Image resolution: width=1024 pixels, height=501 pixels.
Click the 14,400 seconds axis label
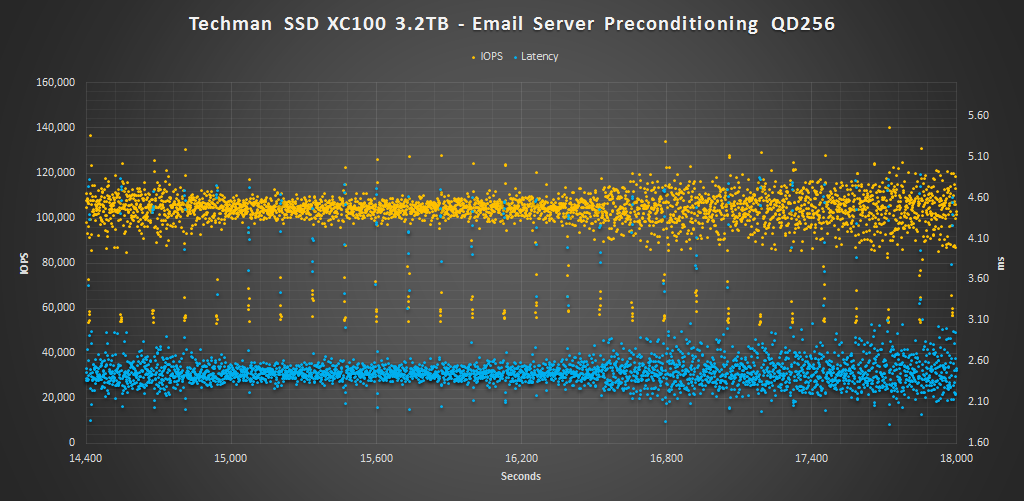coord(86,459)
